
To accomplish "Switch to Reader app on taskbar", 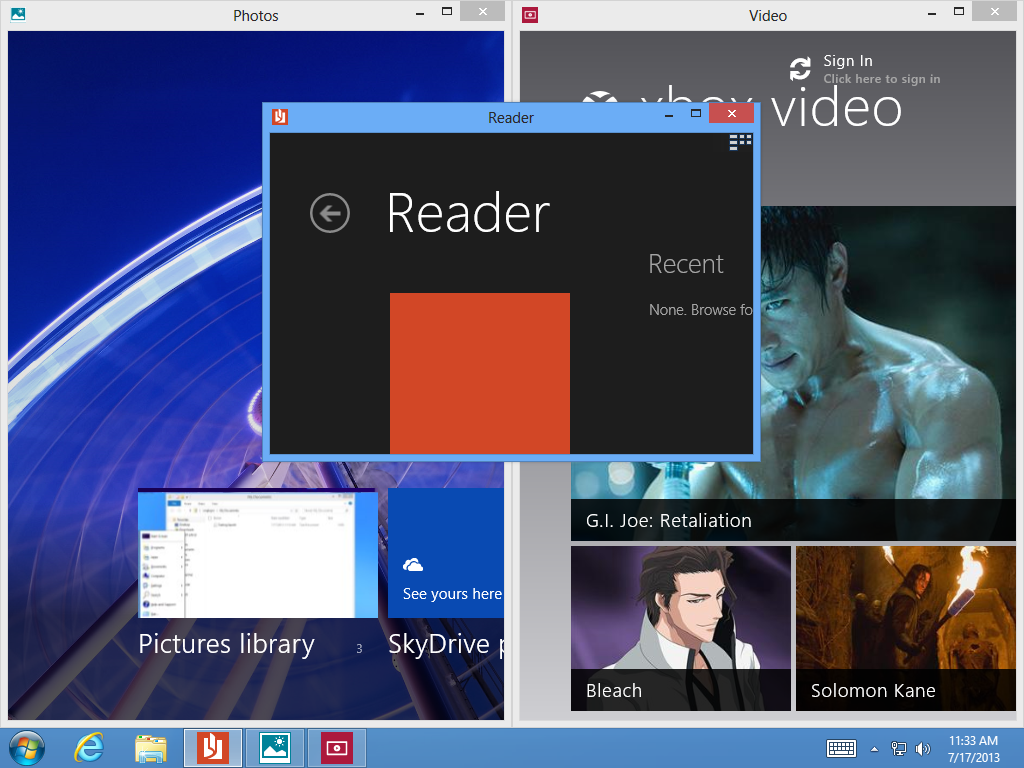I will [213, 748].
